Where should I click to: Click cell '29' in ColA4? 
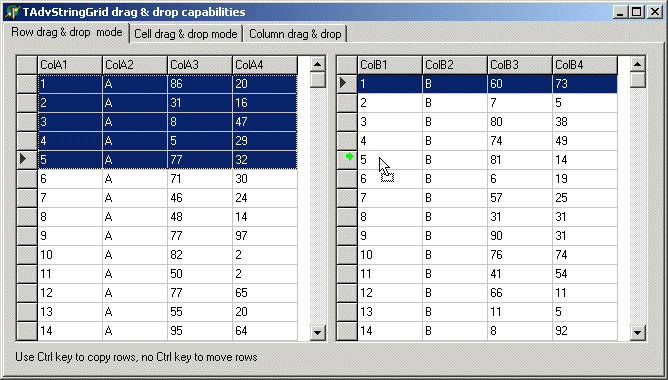(265, 141)
